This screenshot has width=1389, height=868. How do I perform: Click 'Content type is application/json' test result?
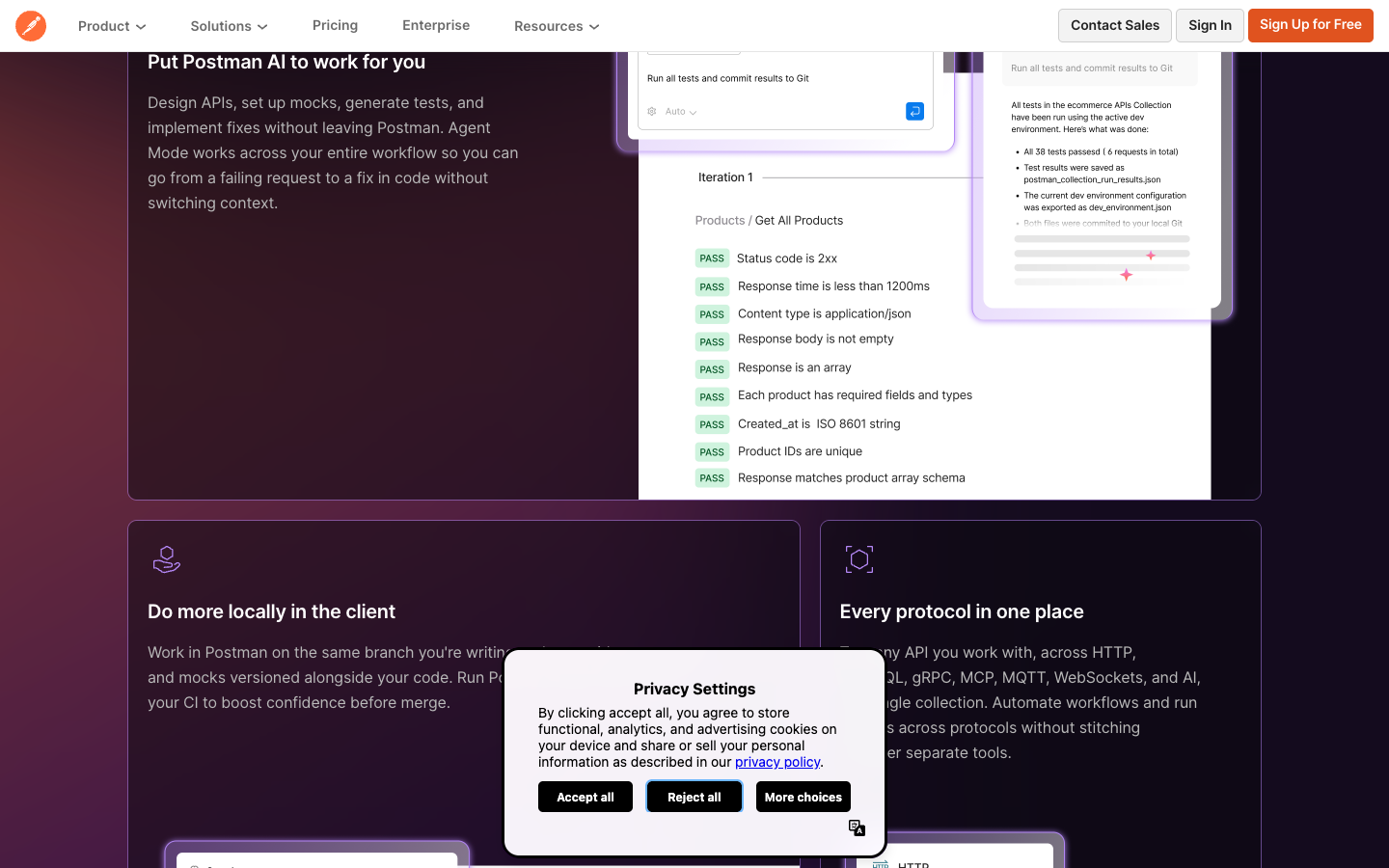tap(825, 313)
